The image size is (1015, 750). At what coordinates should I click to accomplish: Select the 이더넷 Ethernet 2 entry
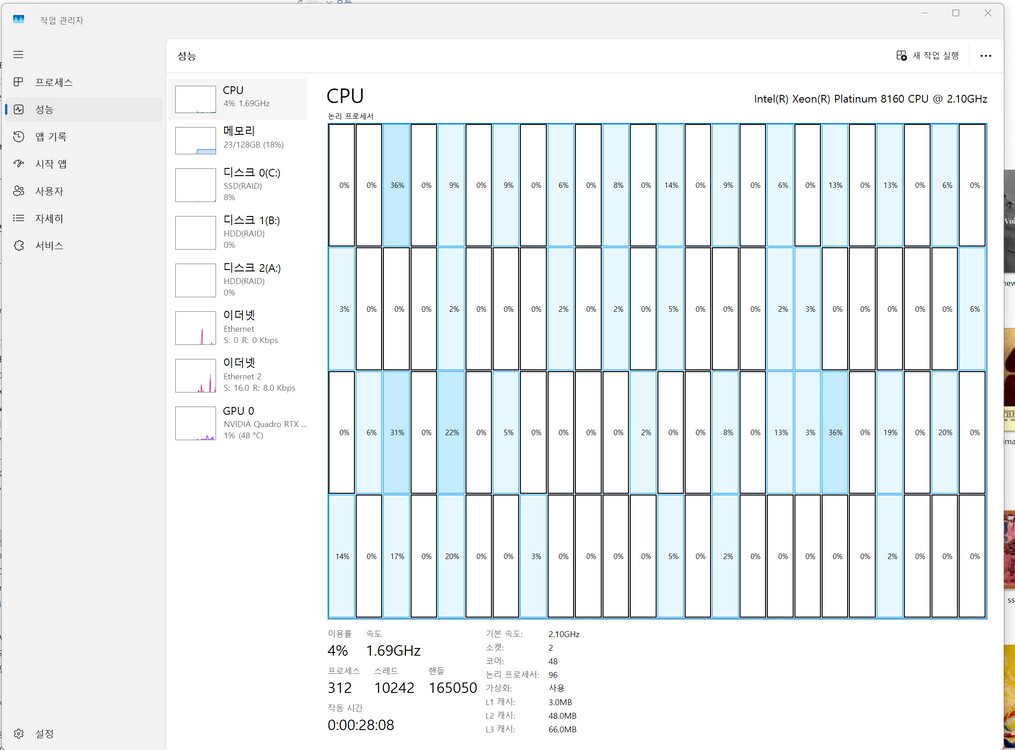click(x=238, y=375)
